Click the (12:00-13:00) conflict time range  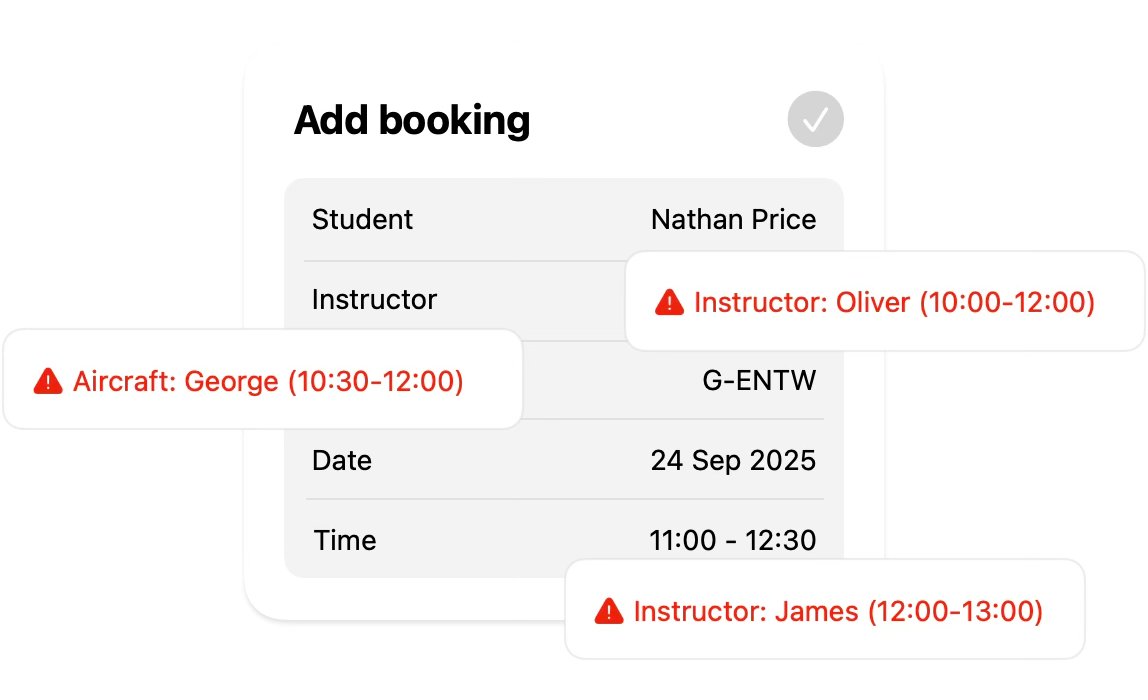pos(955,611)
